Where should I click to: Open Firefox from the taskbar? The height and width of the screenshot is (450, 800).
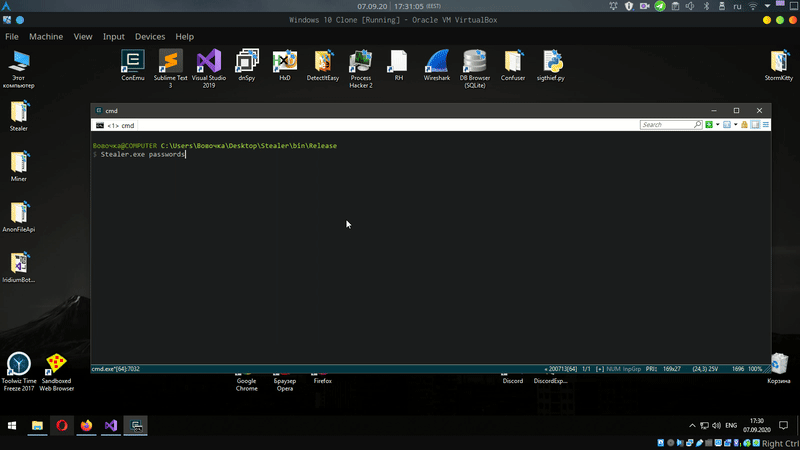click(x=86, y=426)
